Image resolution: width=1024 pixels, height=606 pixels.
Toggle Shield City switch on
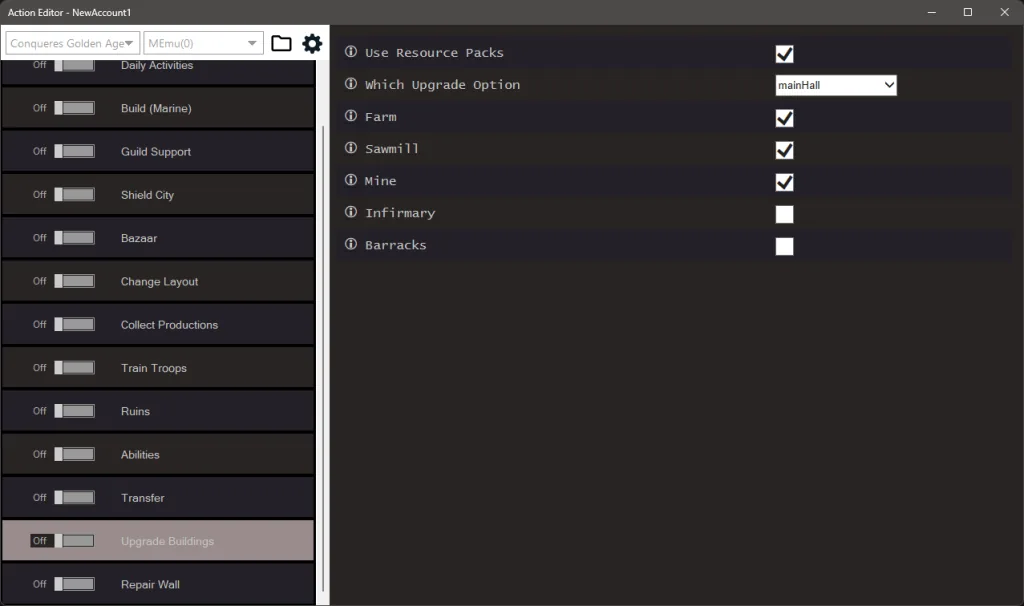pos(74,194)
